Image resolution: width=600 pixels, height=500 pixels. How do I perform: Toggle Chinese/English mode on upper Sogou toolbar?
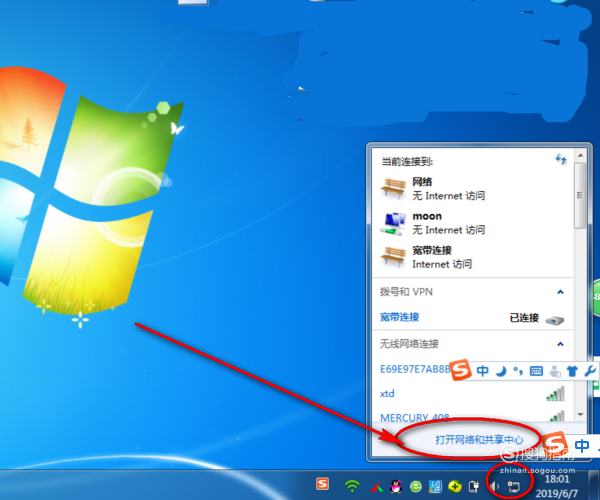pos(483,371)
